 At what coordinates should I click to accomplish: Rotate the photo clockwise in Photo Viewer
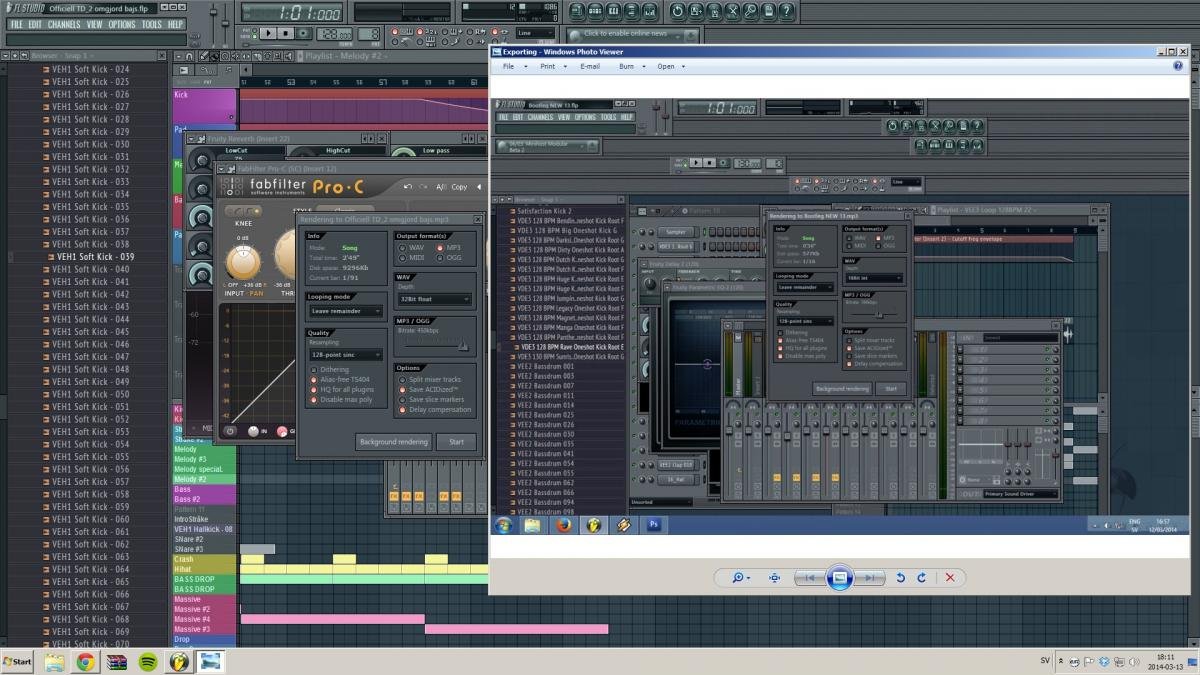click(921, 577)
